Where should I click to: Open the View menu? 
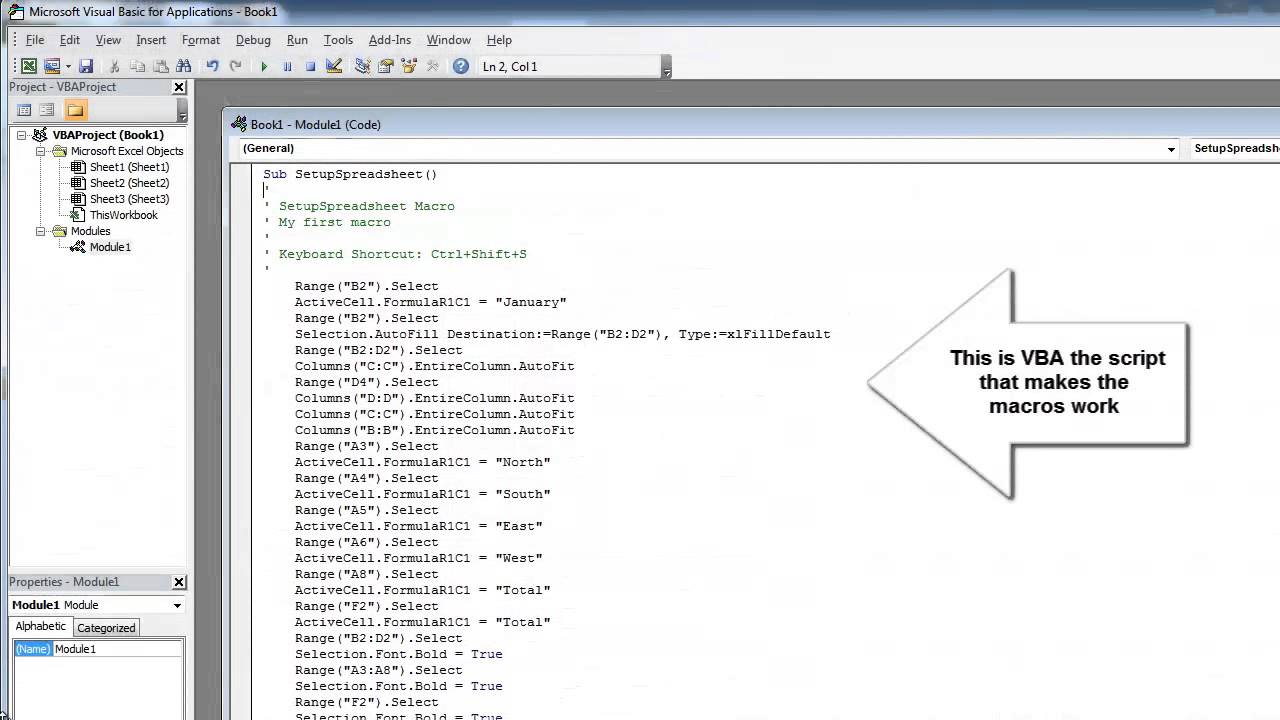(x=108, y=40)
